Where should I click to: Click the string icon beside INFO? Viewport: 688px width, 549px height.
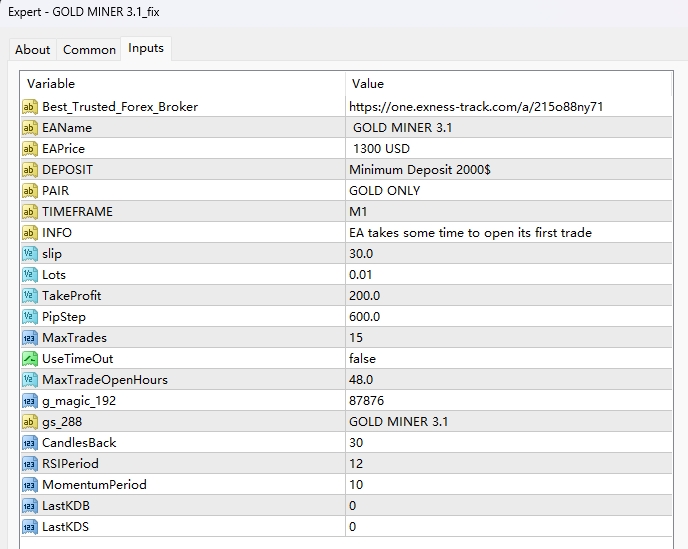(29, 233)
